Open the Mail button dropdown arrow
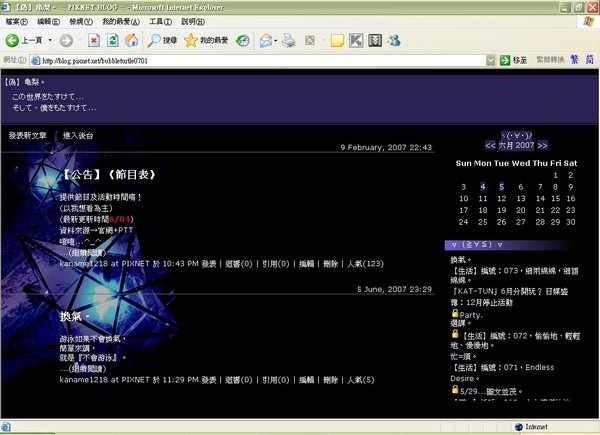Viewport: 600px width, 435px height. click(276, 41)
